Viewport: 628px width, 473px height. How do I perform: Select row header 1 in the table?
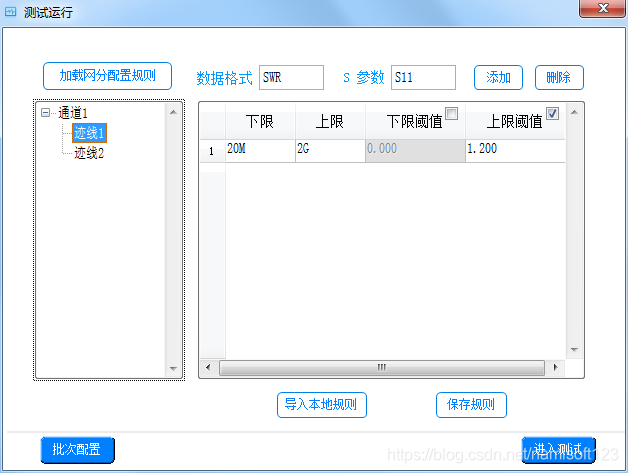click(212, 151)
